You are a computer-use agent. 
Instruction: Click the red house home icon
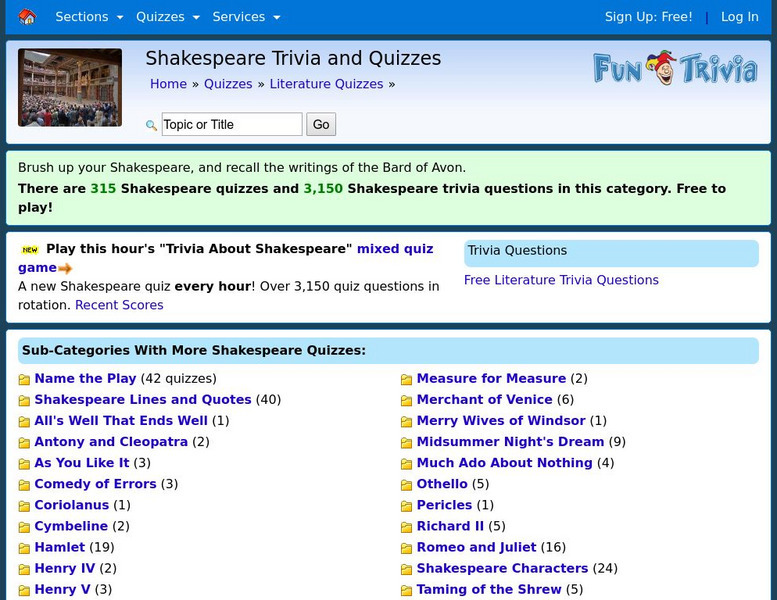[x=27, y=17]
